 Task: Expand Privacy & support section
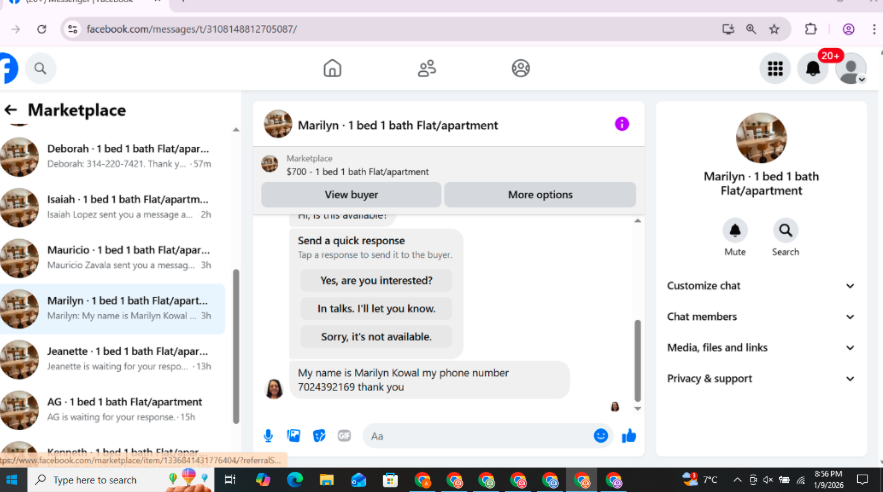coord(761,379)
